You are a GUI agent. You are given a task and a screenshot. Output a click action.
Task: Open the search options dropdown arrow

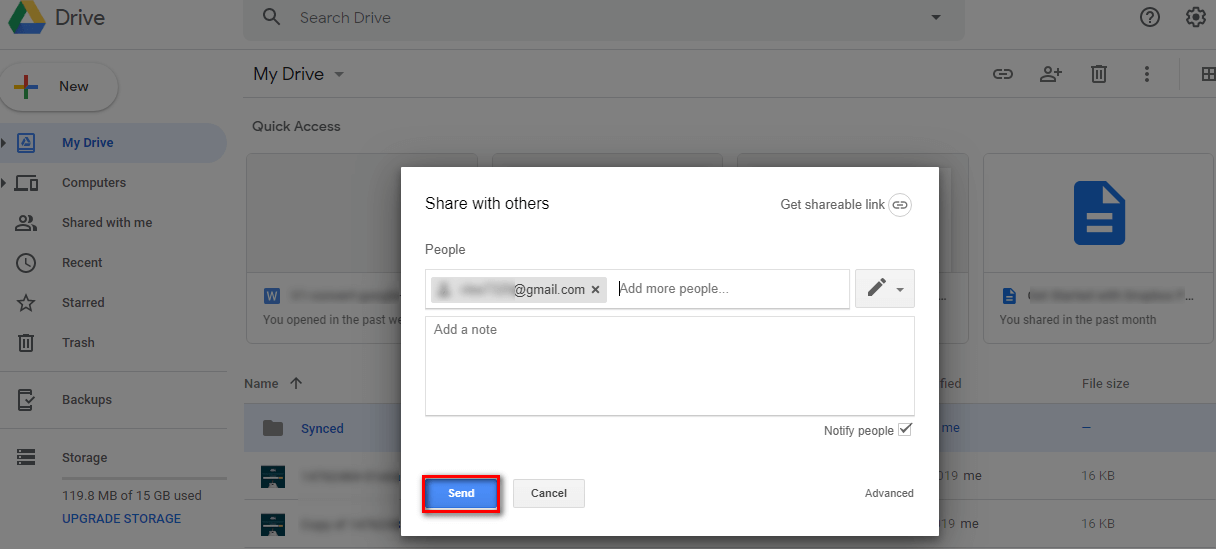tap(936, 18)
